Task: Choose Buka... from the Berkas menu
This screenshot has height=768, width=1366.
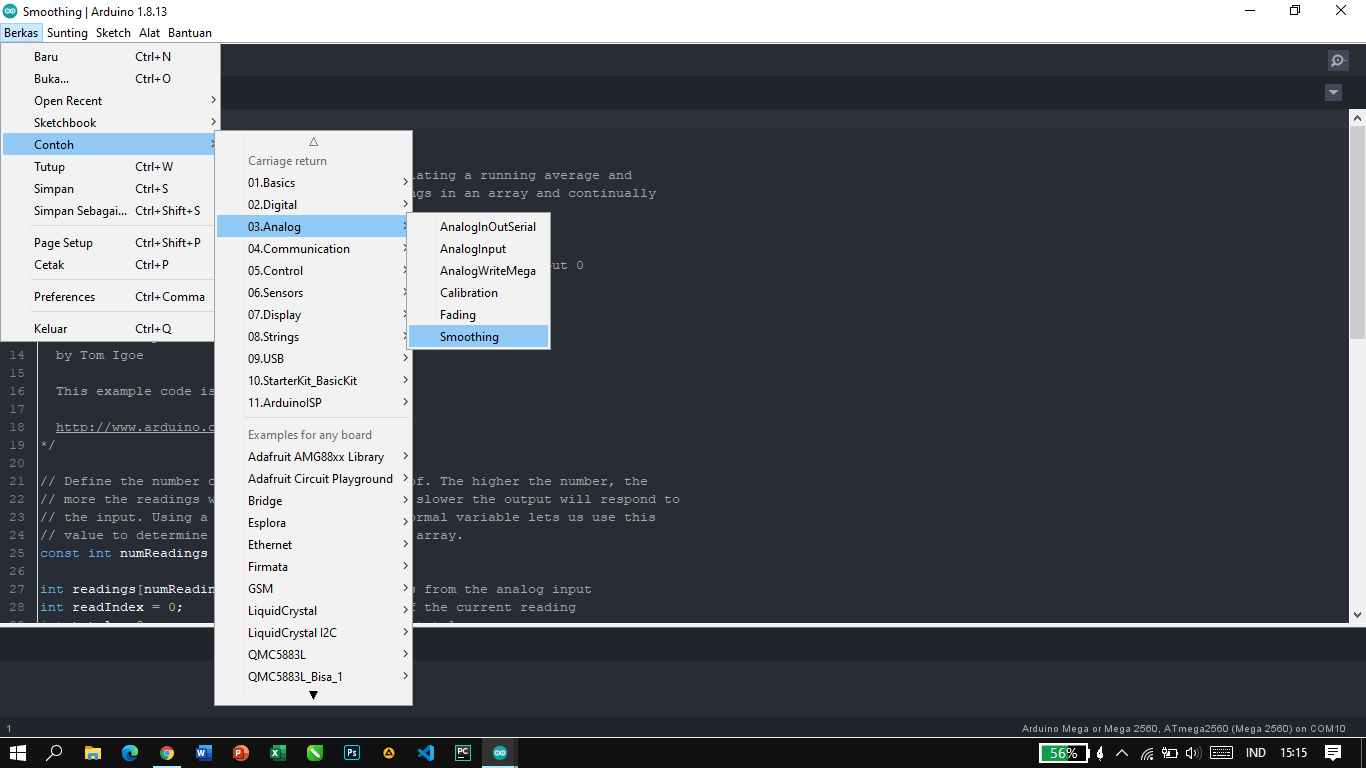Action: [110, 79]
